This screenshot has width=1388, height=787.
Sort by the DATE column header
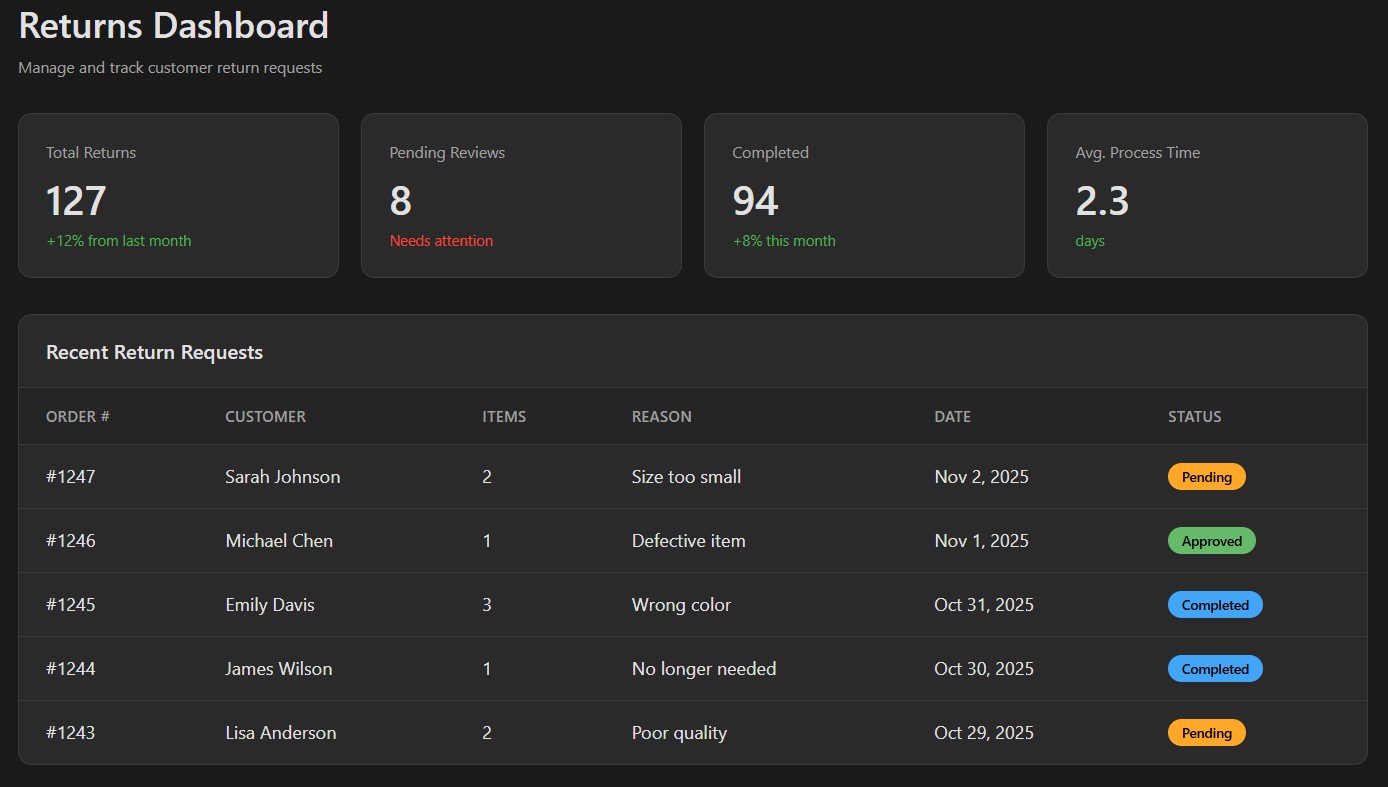click(x=952, y=416)
